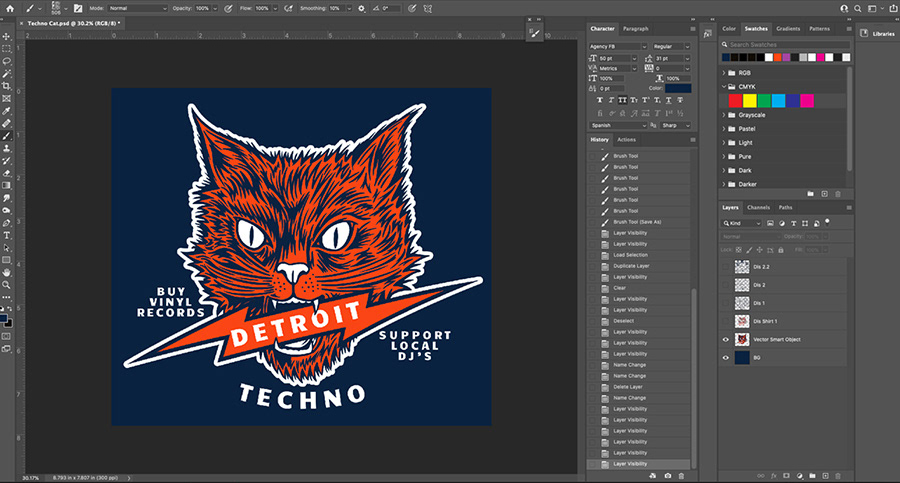Open the Character text color box
Viewport: 900px width, 483px height.
click(x=678, y=88)
